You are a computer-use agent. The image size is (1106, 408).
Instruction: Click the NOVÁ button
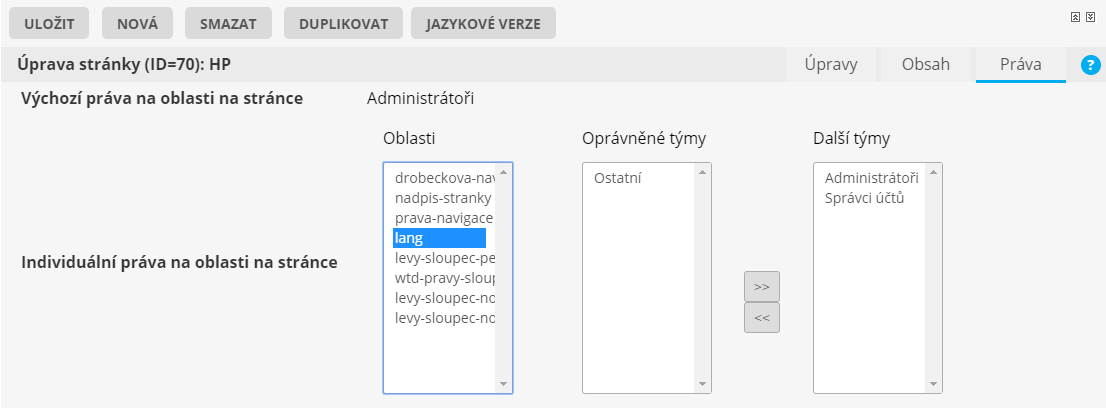pyautogui.click(x=137, y=24)
